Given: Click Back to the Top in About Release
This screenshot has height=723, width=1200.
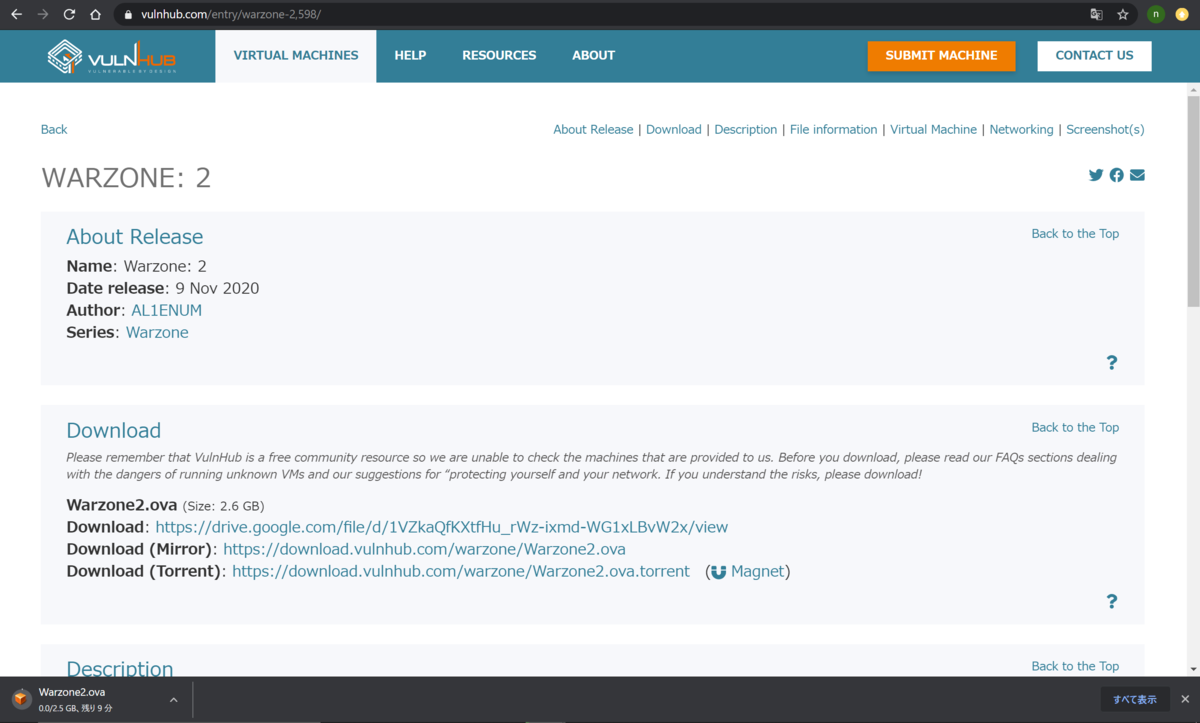Looking at the screenshot, I should pyautogui.click(x=1075, y=233).
